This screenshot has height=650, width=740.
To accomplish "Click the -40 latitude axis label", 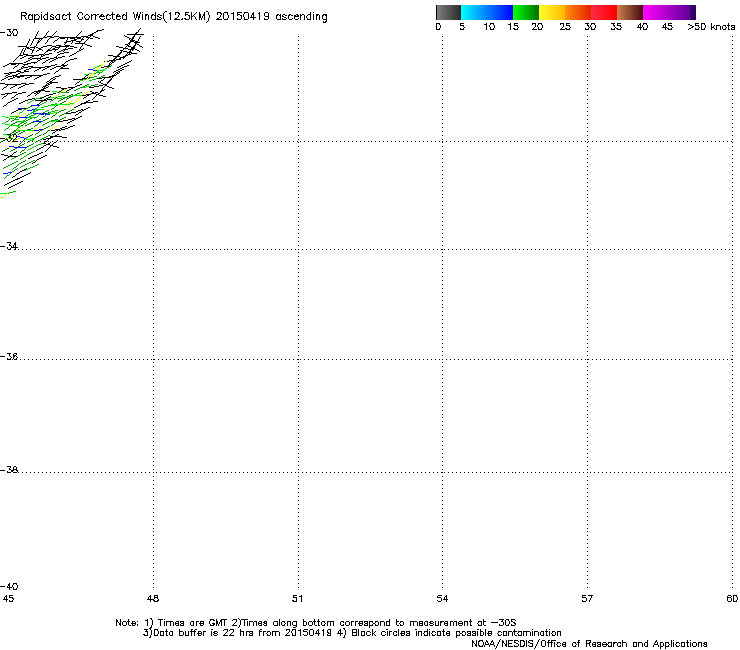I will tap(9, 586).
